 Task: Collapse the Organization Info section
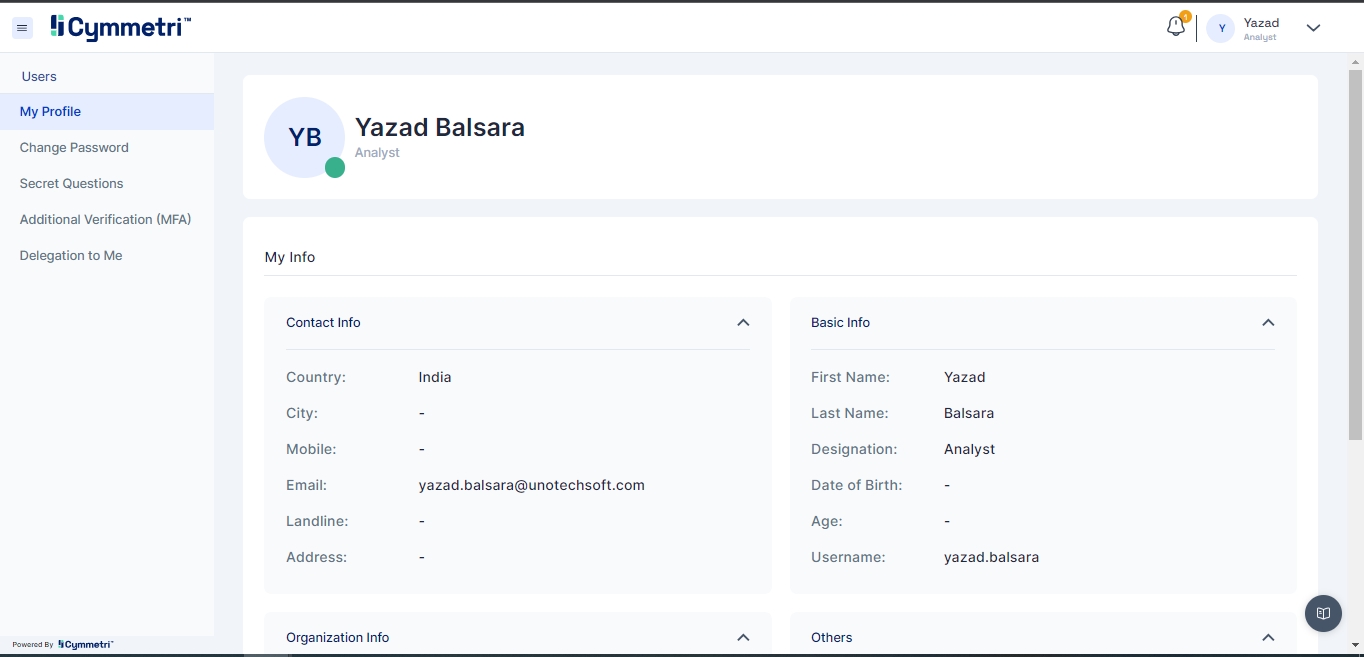click(743, 637)
